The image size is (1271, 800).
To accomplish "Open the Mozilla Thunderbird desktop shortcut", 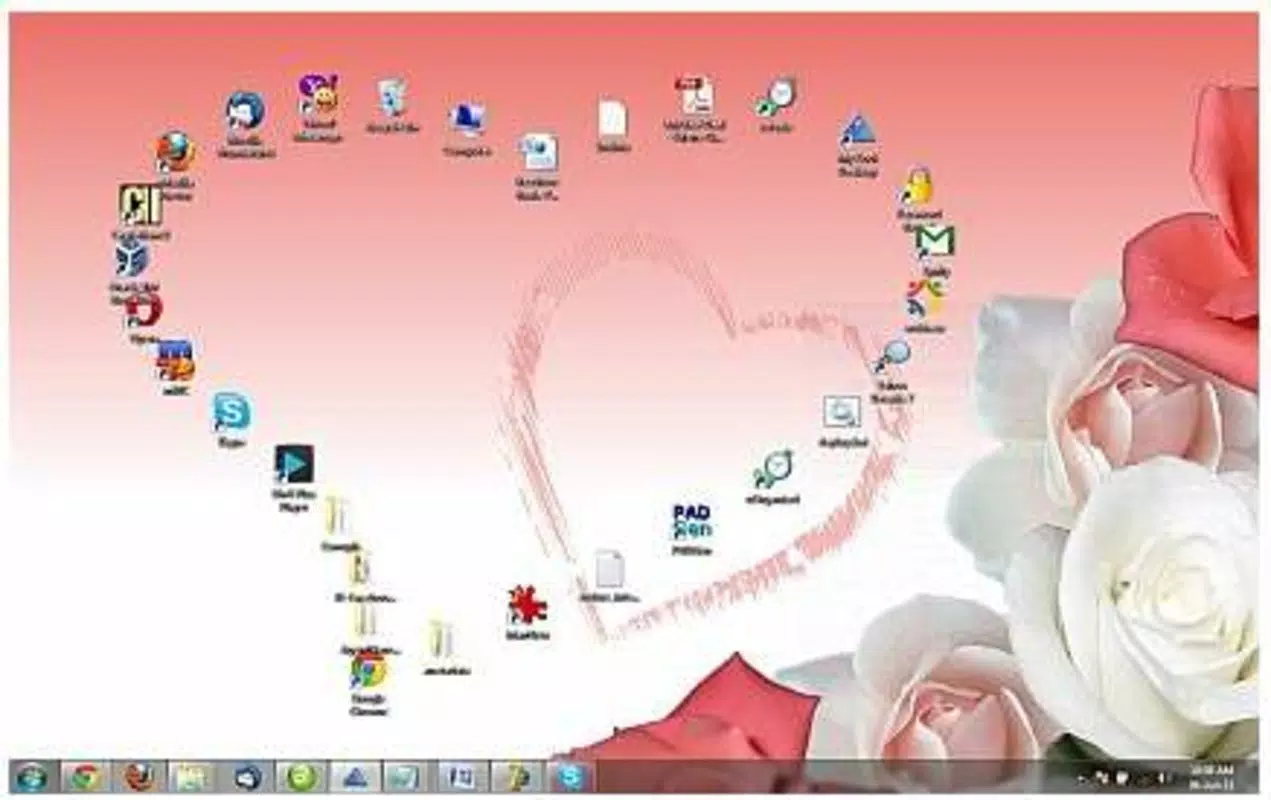I will pyautogui.click(x=245, y=112).
